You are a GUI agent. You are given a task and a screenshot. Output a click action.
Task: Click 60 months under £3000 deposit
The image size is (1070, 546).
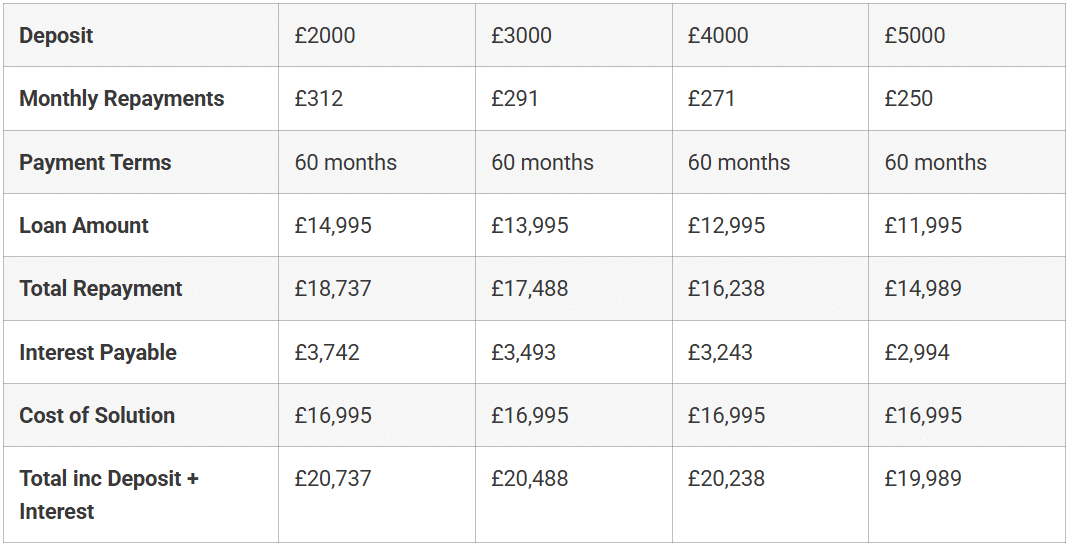point(543,162)
